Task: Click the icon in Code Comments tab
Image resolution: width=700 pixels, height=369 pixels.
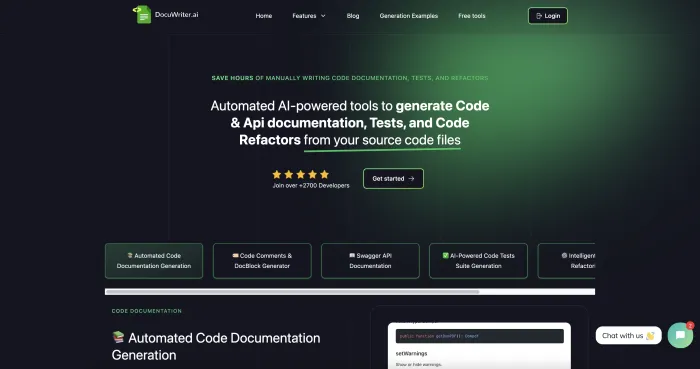Action: (235, 256)
